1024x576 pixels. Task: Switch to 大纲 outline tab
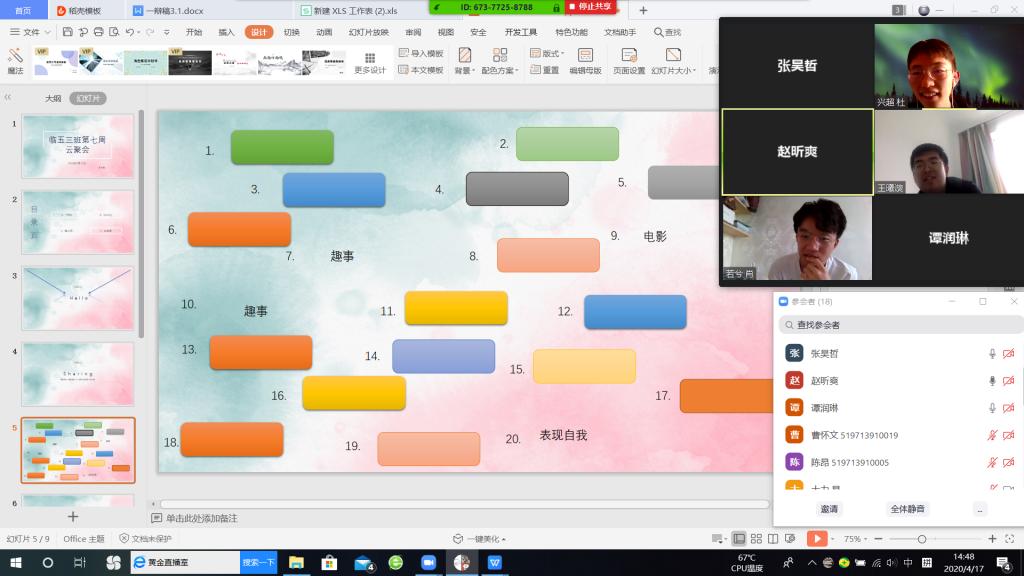click(x=53, y=99)
